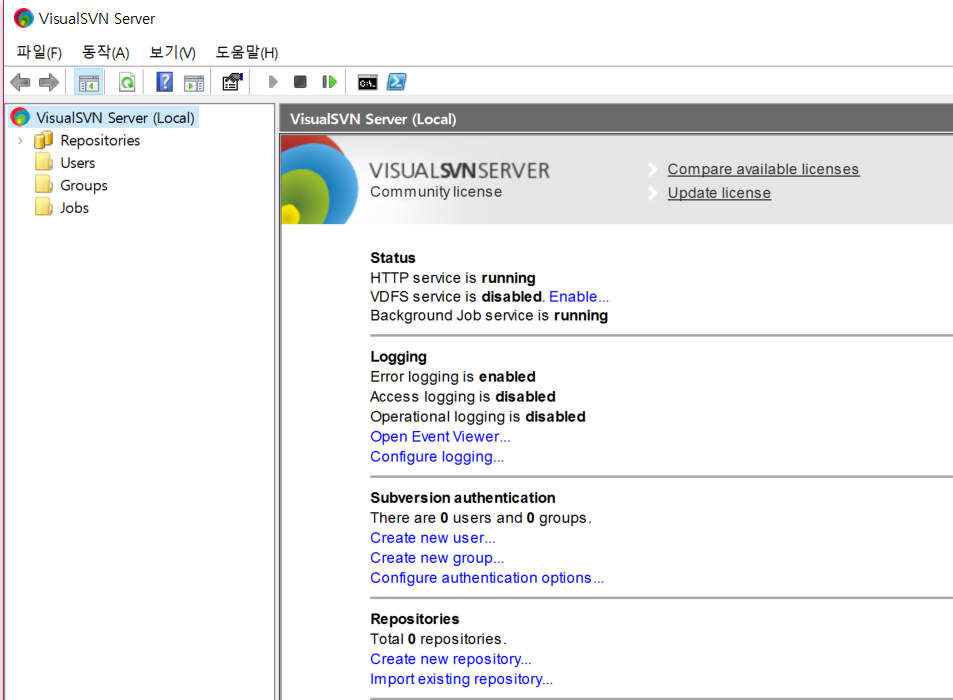Click Enable... for VDFS service
This screenshot has height=700, width=953.
click(x=579, y=297)
